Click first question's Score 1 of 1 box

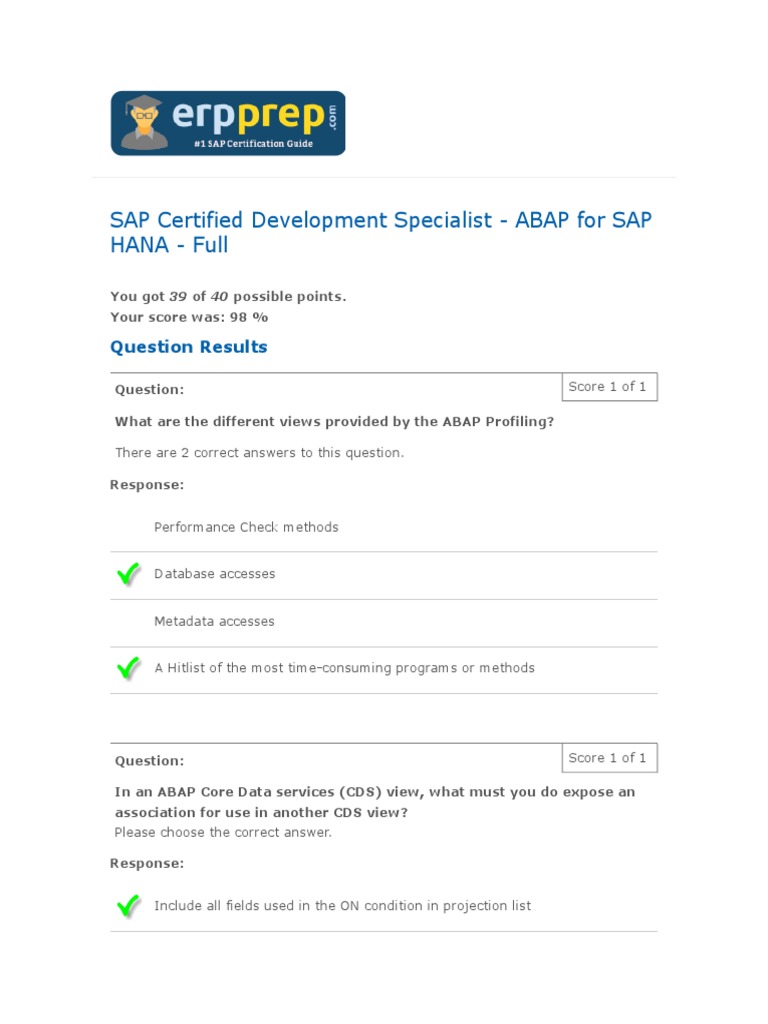(x=607, y=387)
